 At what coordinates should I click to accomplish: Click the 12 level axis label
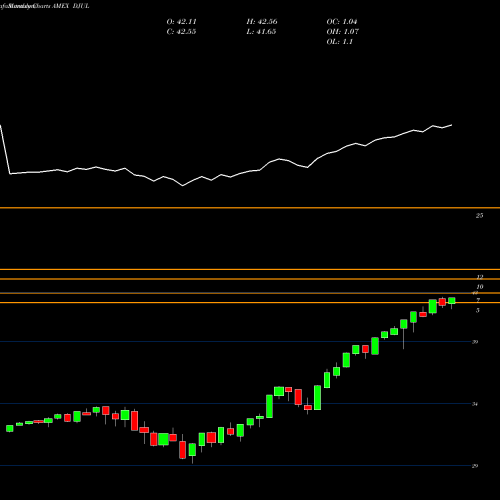tap(480, 277)
